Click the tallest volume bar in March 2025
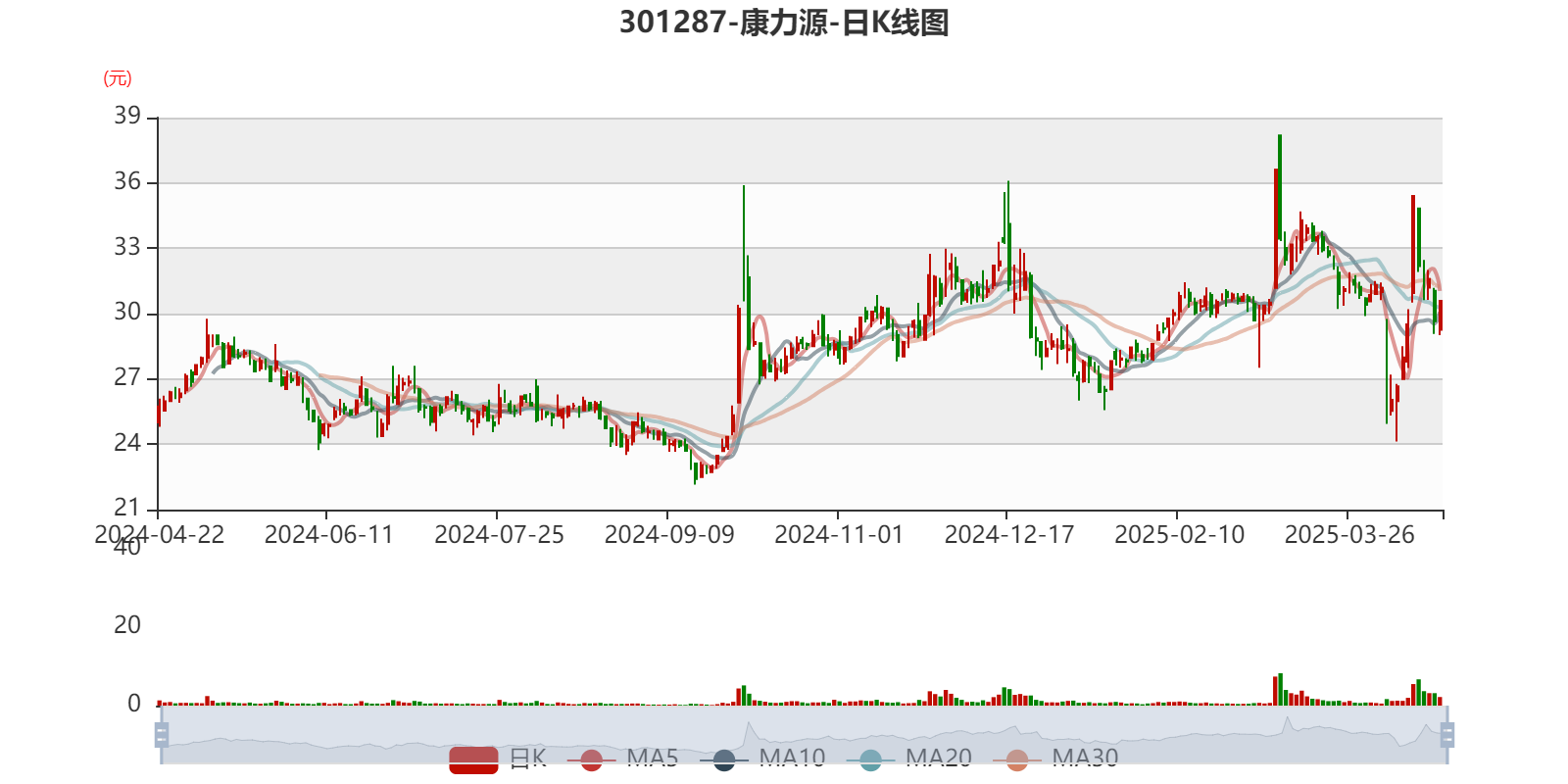 pos(1280,689)
